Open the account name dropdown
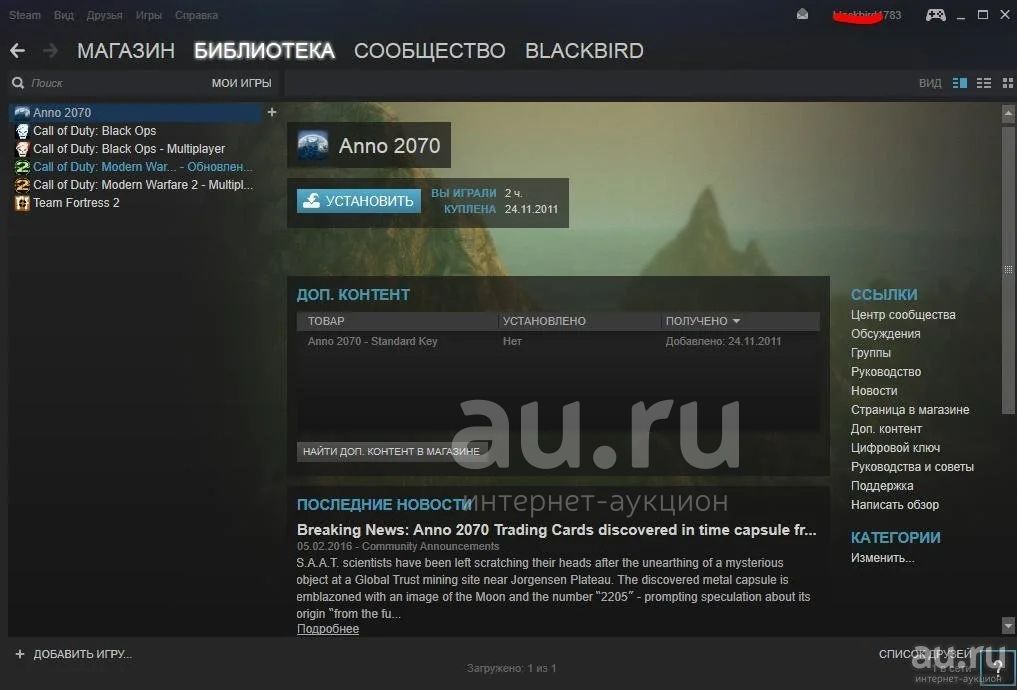 click(867, 15)
